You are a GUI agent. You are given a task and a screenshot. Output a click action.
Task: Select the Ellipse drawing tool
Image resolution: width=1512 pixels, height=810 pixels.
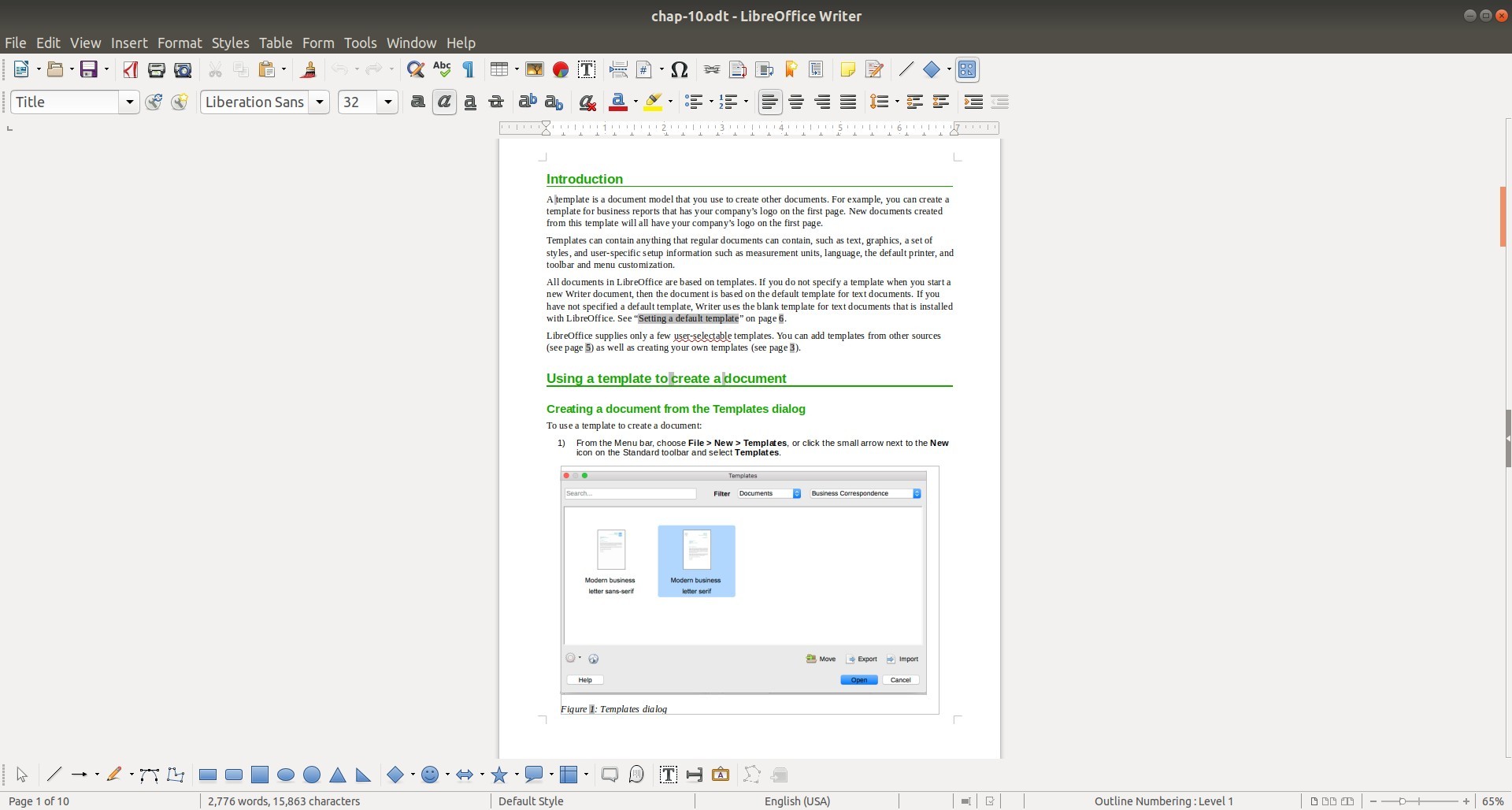tap(286, 775)
